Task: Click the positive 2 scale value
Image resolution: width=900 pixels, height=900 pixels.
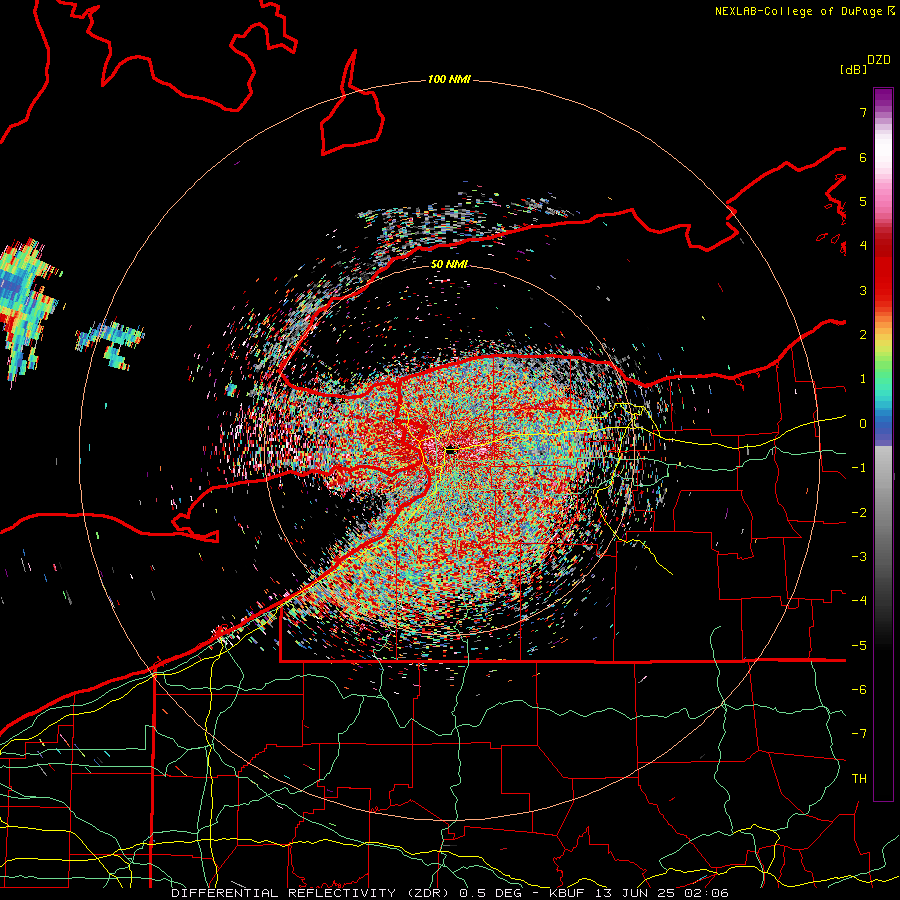Action: [x=863, y=335]
